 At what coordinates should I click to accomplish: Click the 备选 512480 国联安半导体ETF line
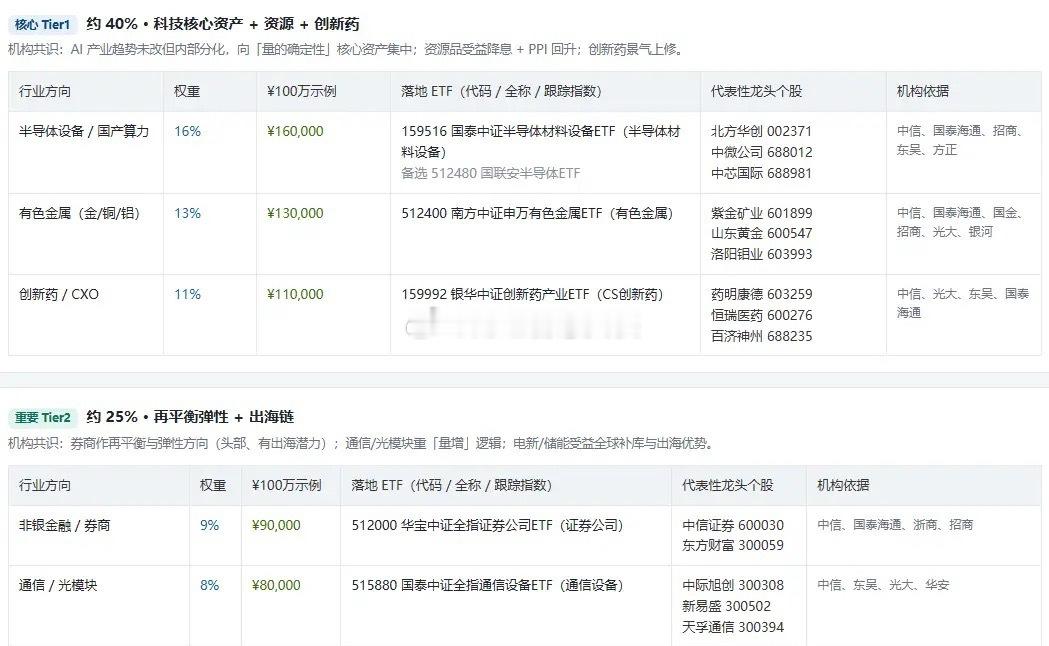[490, 173]
